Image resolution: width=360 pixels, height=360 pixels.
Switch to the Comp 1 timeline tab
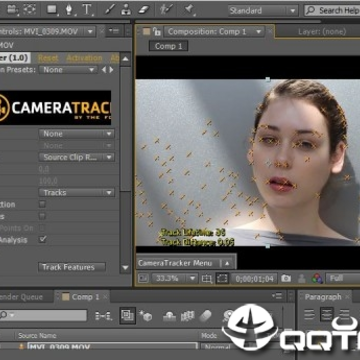(x=85, y=297)
